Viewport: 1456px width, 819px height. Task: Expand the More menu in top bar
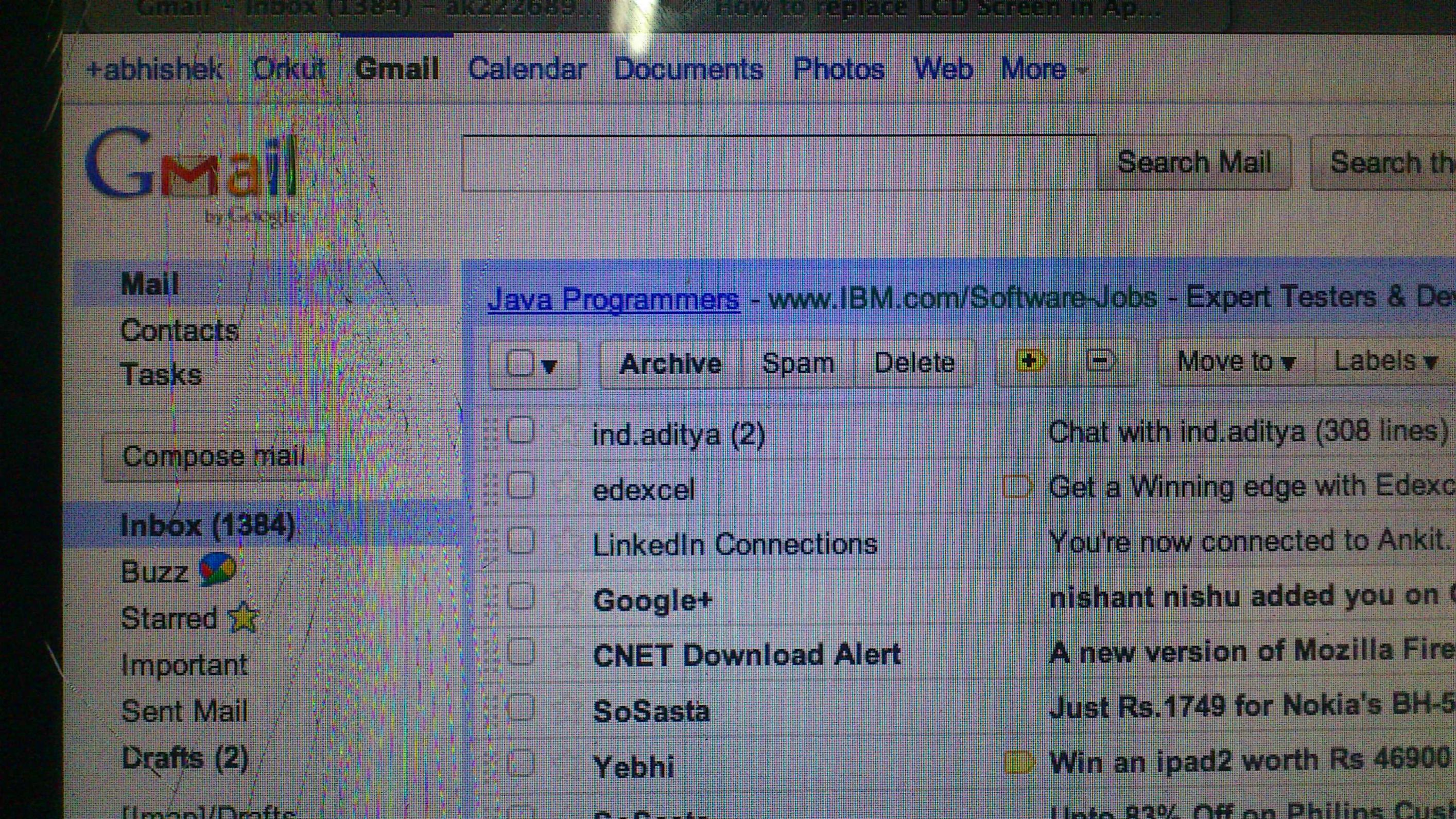point(1044,70)
